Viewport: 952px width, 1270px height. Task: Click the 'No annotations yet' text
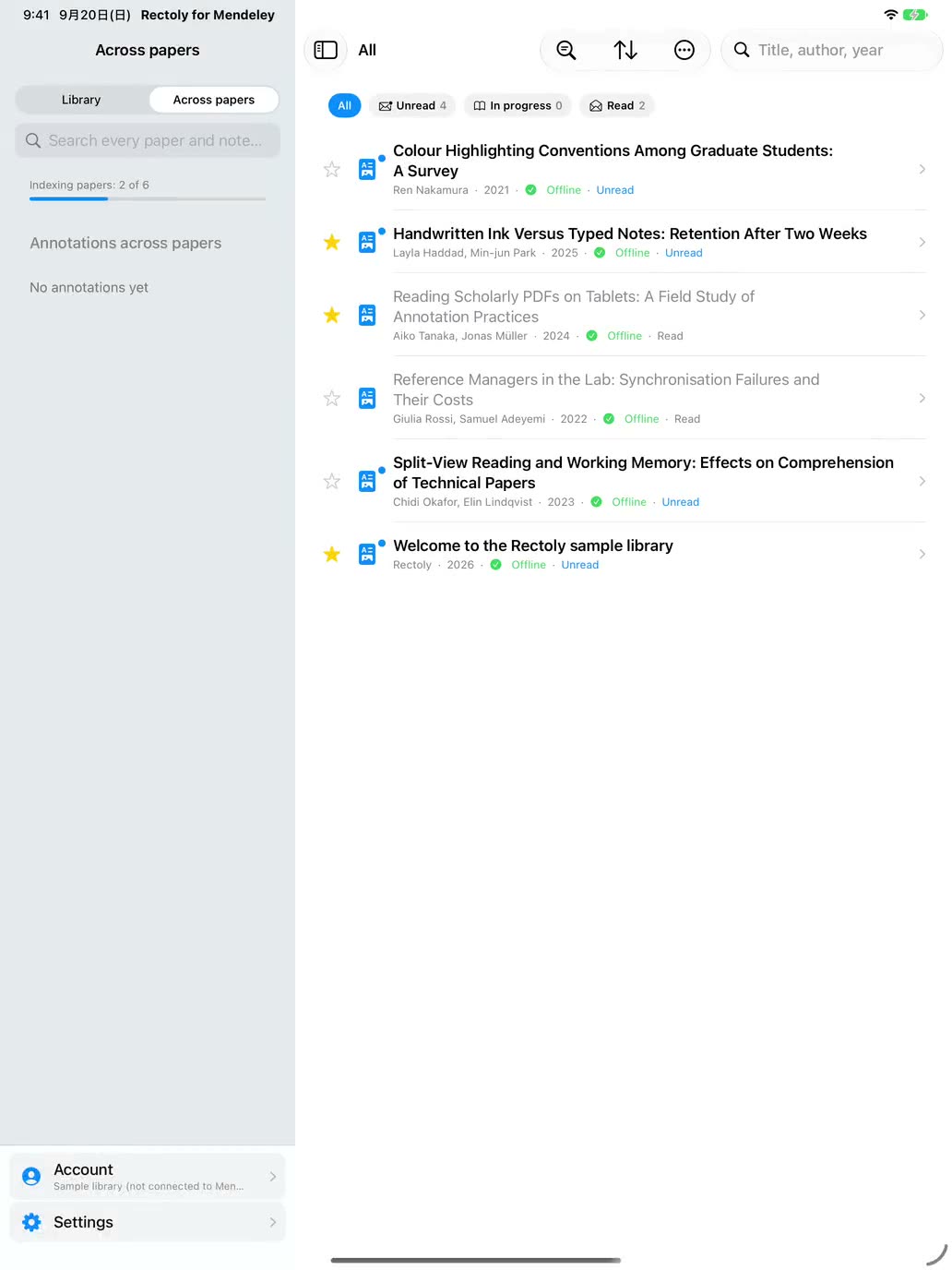tap(89, 287)
